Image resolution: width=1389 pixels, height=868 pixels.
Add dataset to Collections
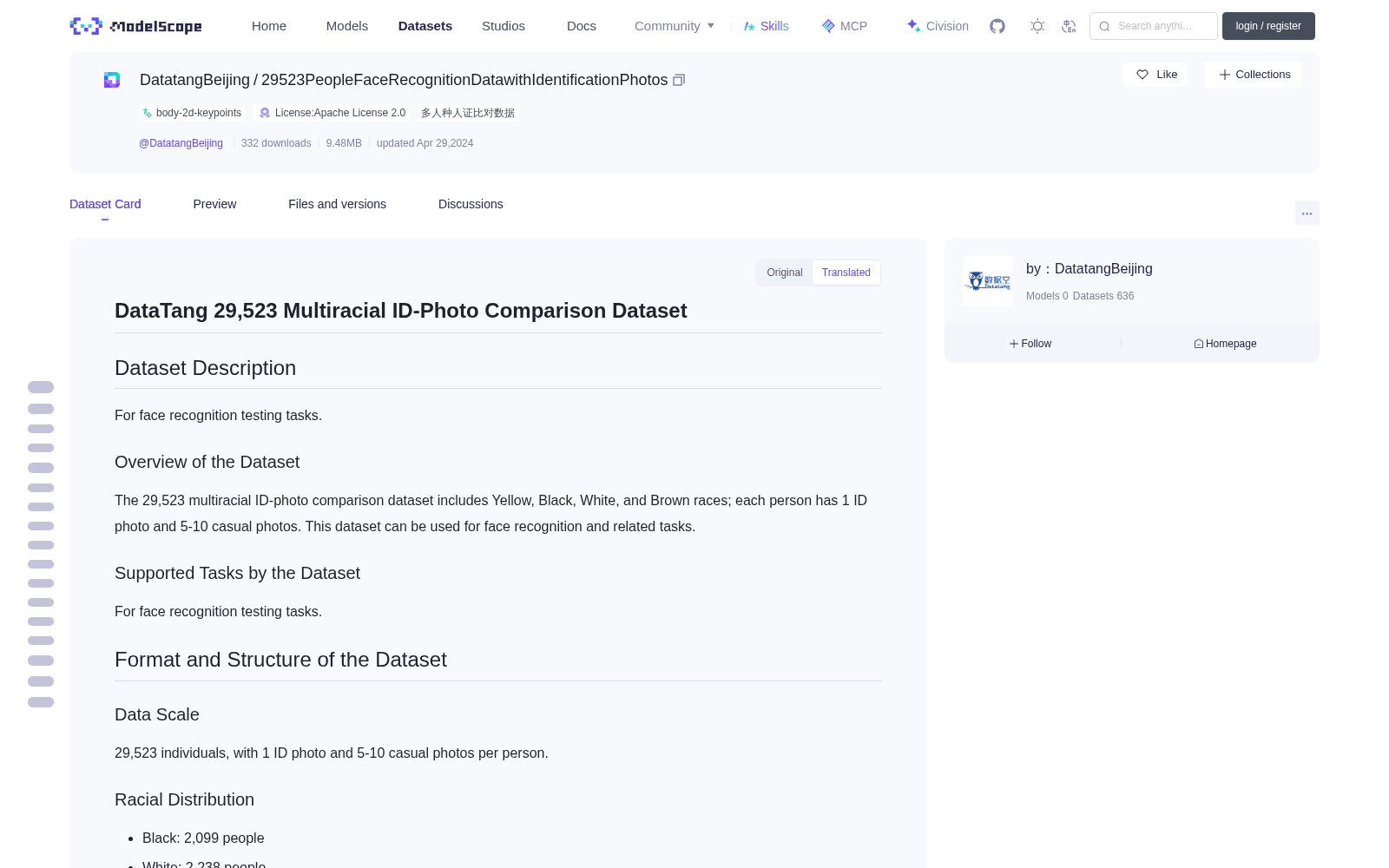click(1254, 75)
